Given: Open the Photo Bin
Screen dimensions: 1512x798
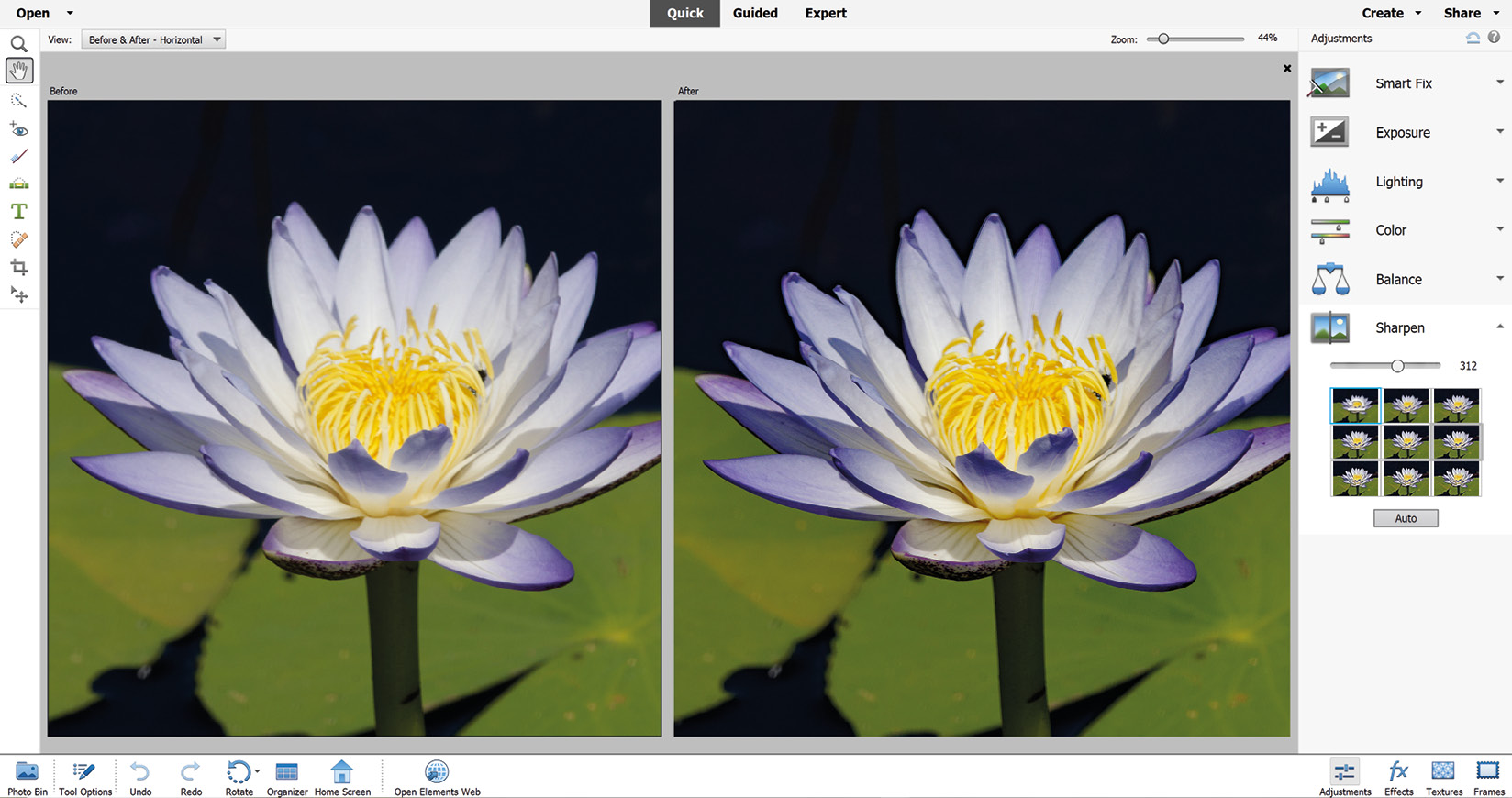Looking at the screenshot, I should pos(28,778).
